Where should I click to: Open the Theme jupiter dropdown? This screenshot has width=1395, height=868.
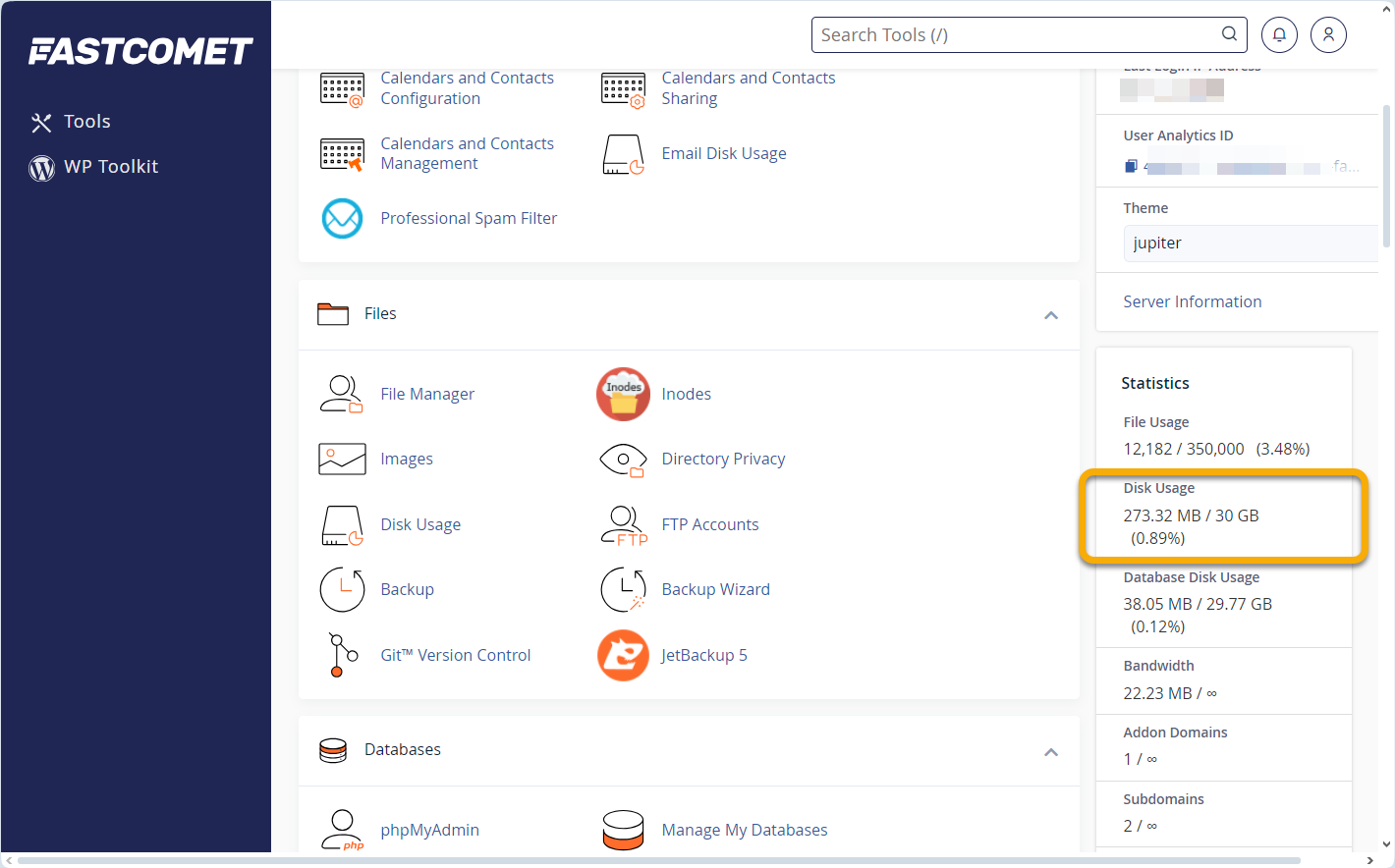1251,244
